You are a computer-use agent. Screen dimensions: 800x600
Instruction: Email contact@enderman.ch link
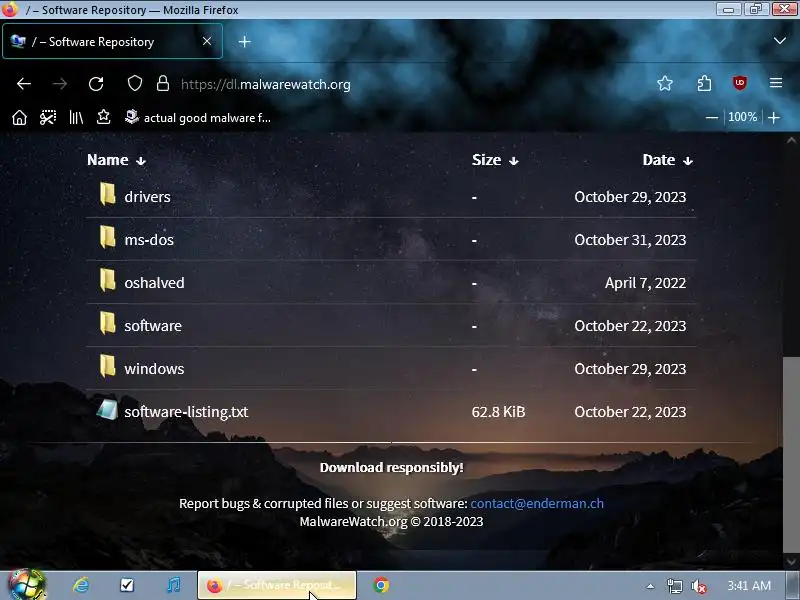point(537,504)
